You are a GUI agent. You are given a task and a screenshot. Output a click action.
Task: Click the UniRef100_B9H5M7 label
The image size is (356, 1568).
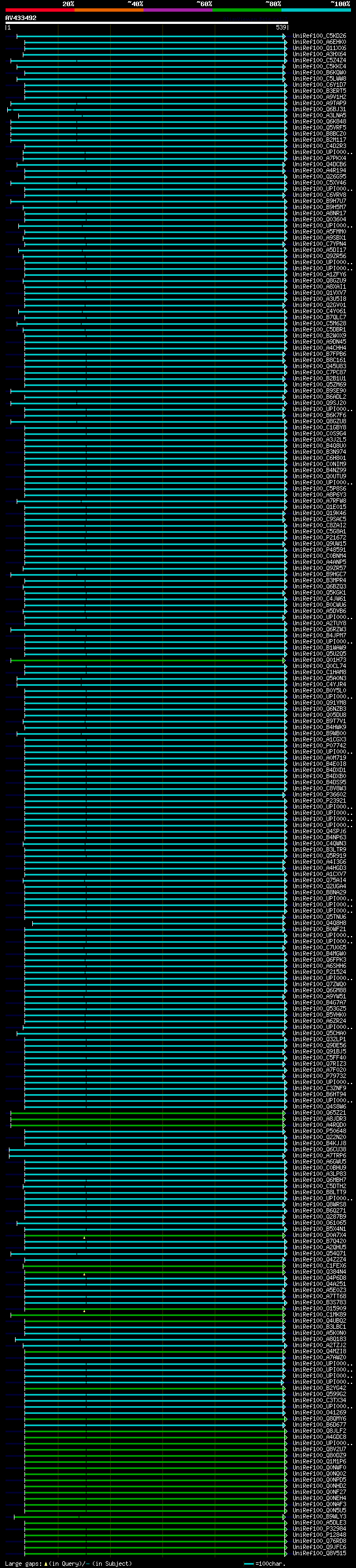tap(319, 207)
